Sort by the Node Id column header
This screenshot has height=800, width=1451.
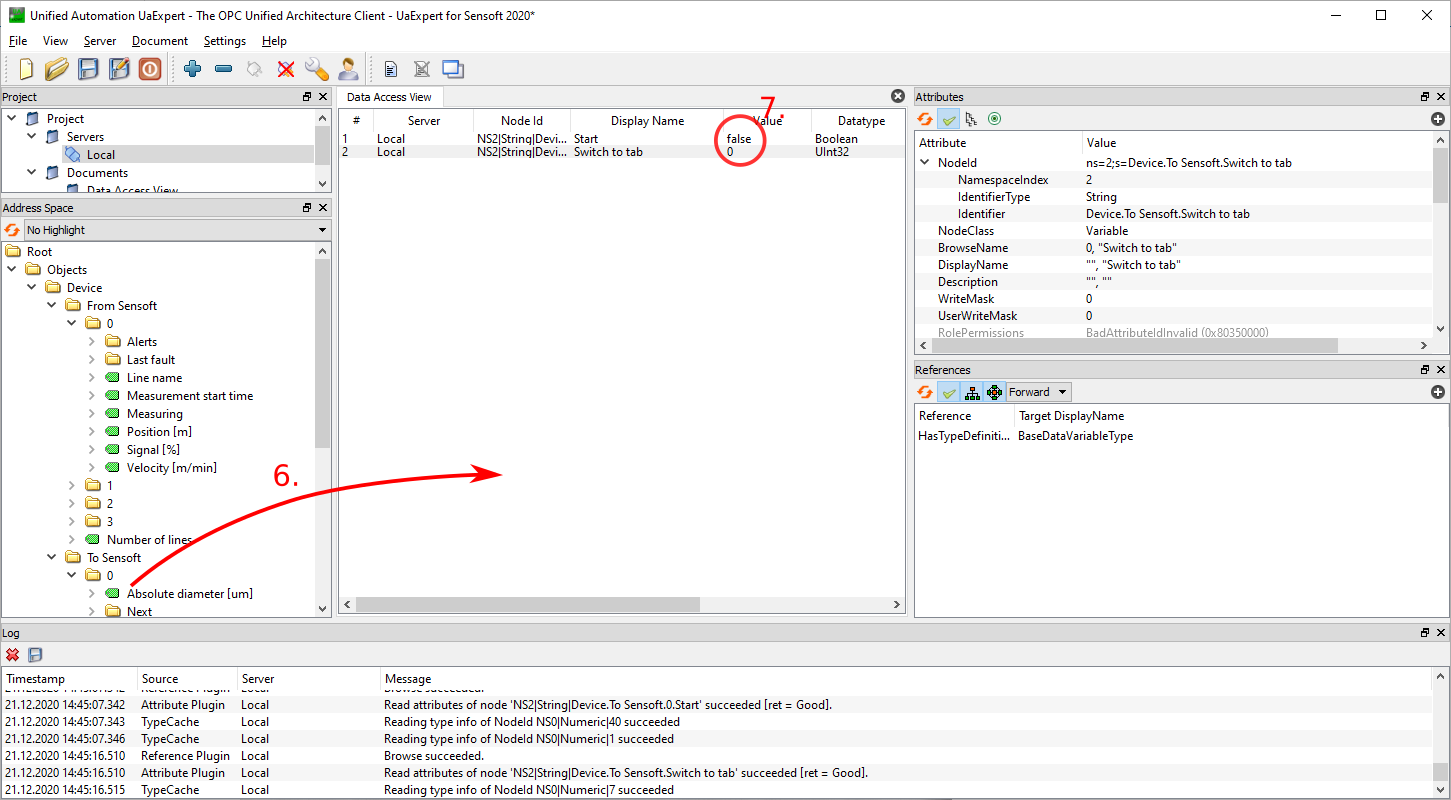click(x=522, y=121)
